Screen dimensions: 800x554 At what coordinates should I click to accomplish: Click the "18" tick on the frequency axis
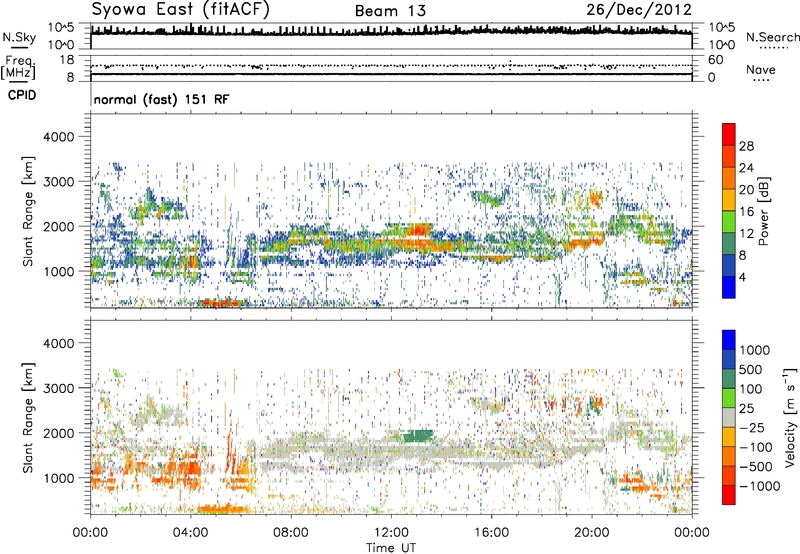pos(67,60)
